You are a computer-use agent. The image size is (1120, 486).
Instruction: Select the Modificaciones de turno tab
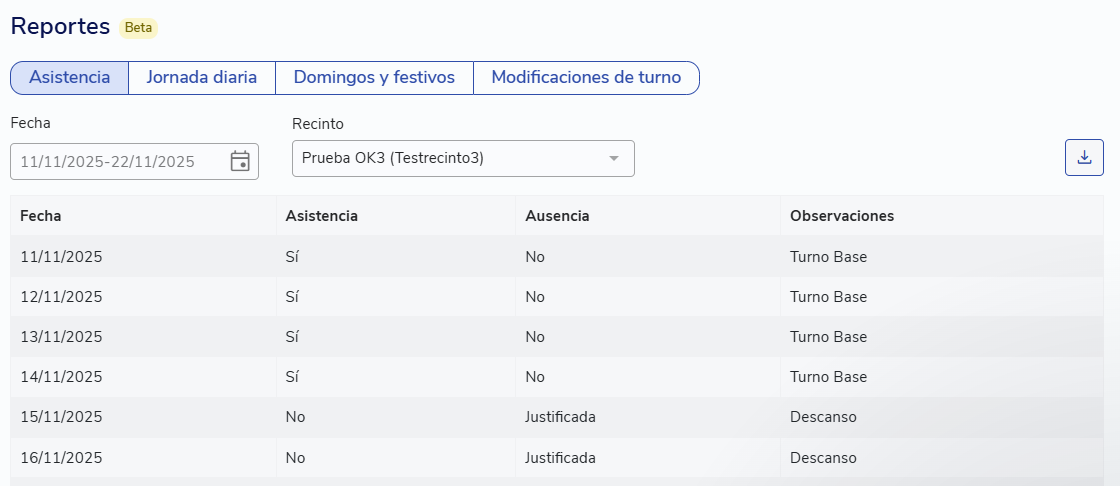coord(586,77)
